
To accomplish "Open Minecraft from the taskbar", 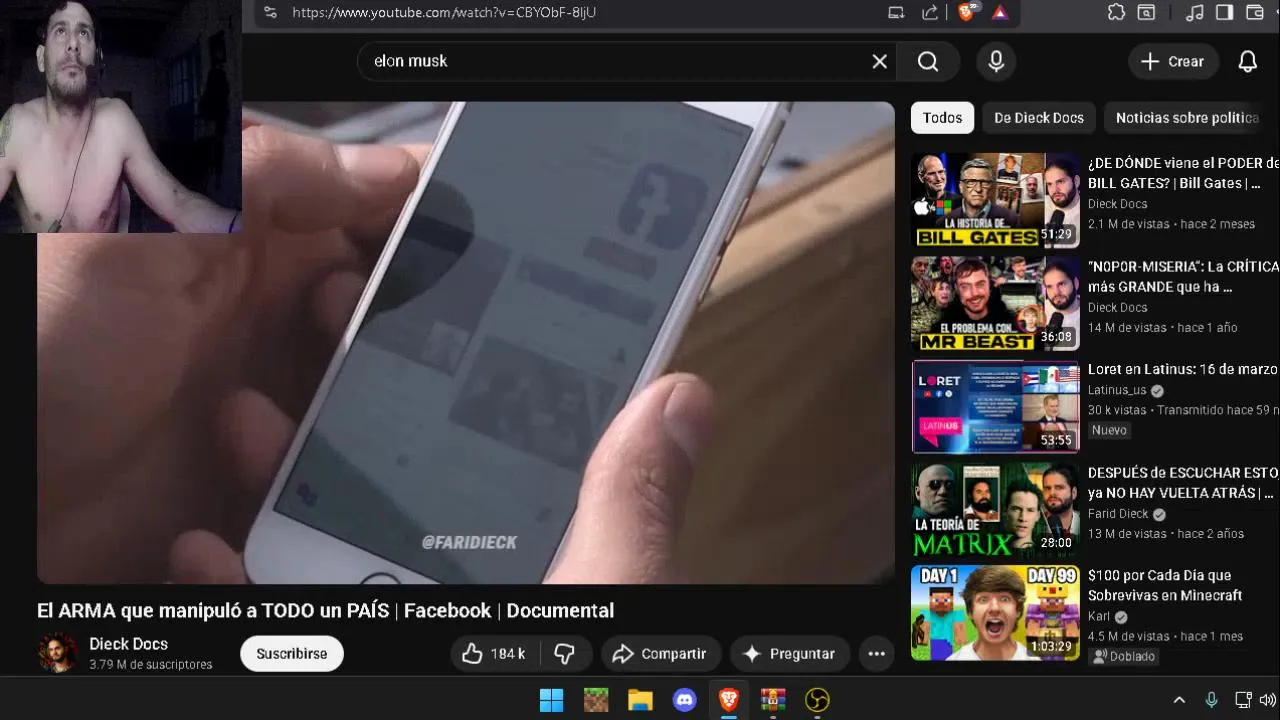I will pyautogui.click(x=596, y=700).
